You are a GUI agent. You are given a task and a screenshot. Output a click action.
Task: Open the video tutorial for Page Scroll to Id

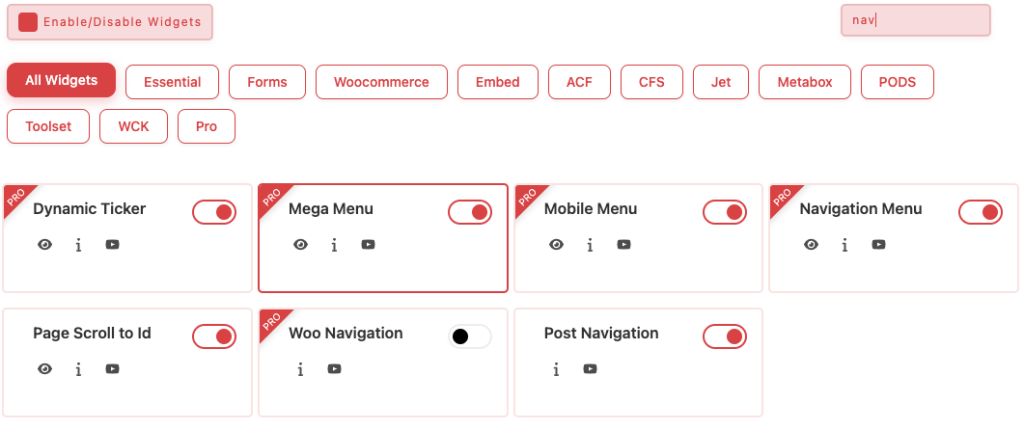(x=112, y=369)
